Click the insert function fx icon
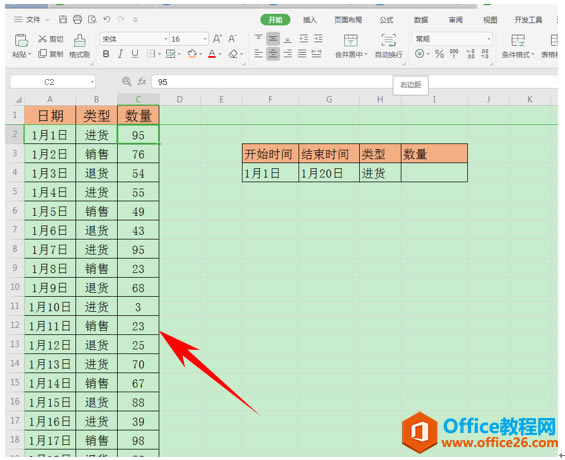565x460 pixels. click(x=142, y=82)
